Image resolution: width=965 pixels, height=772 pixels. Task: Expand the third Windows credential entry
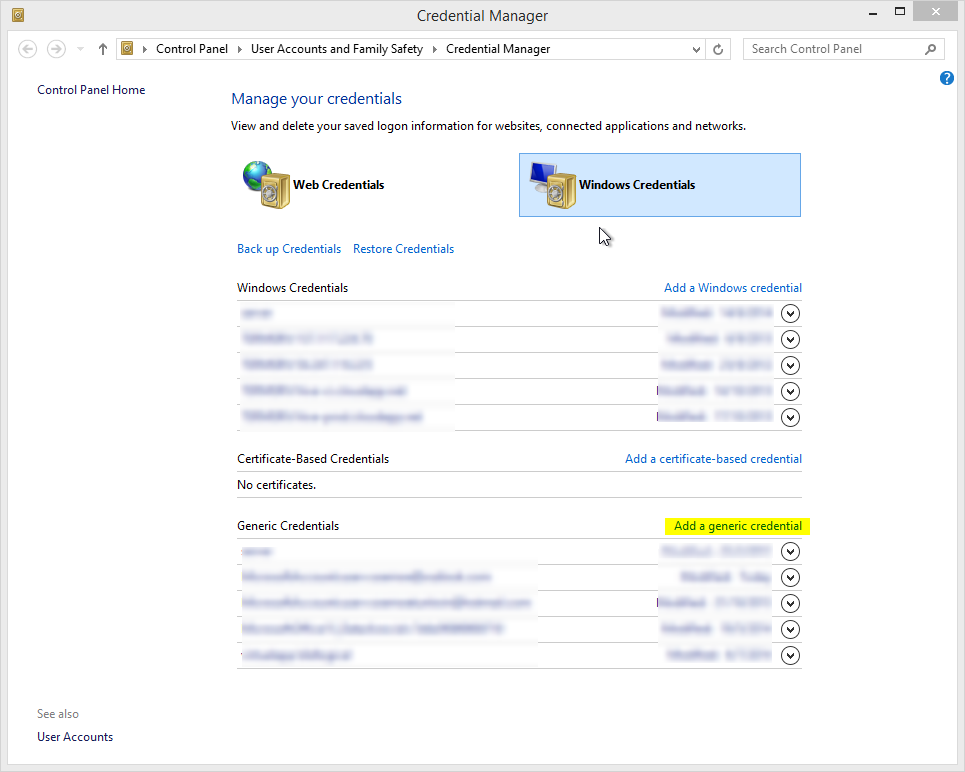point(790,365)
